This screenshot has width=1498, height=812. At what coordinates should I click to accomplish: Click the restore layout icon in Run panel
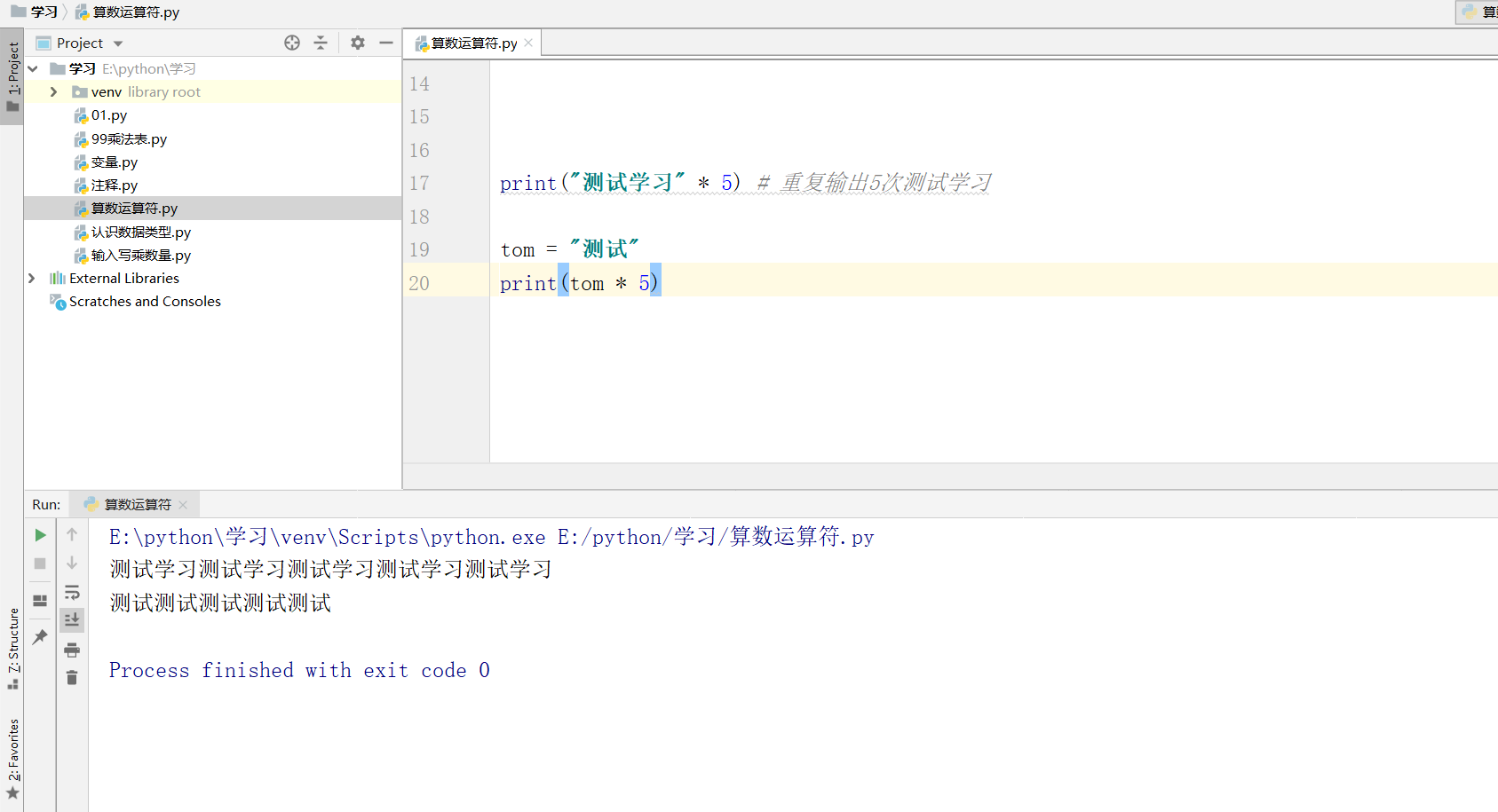(x=40, y=601)
